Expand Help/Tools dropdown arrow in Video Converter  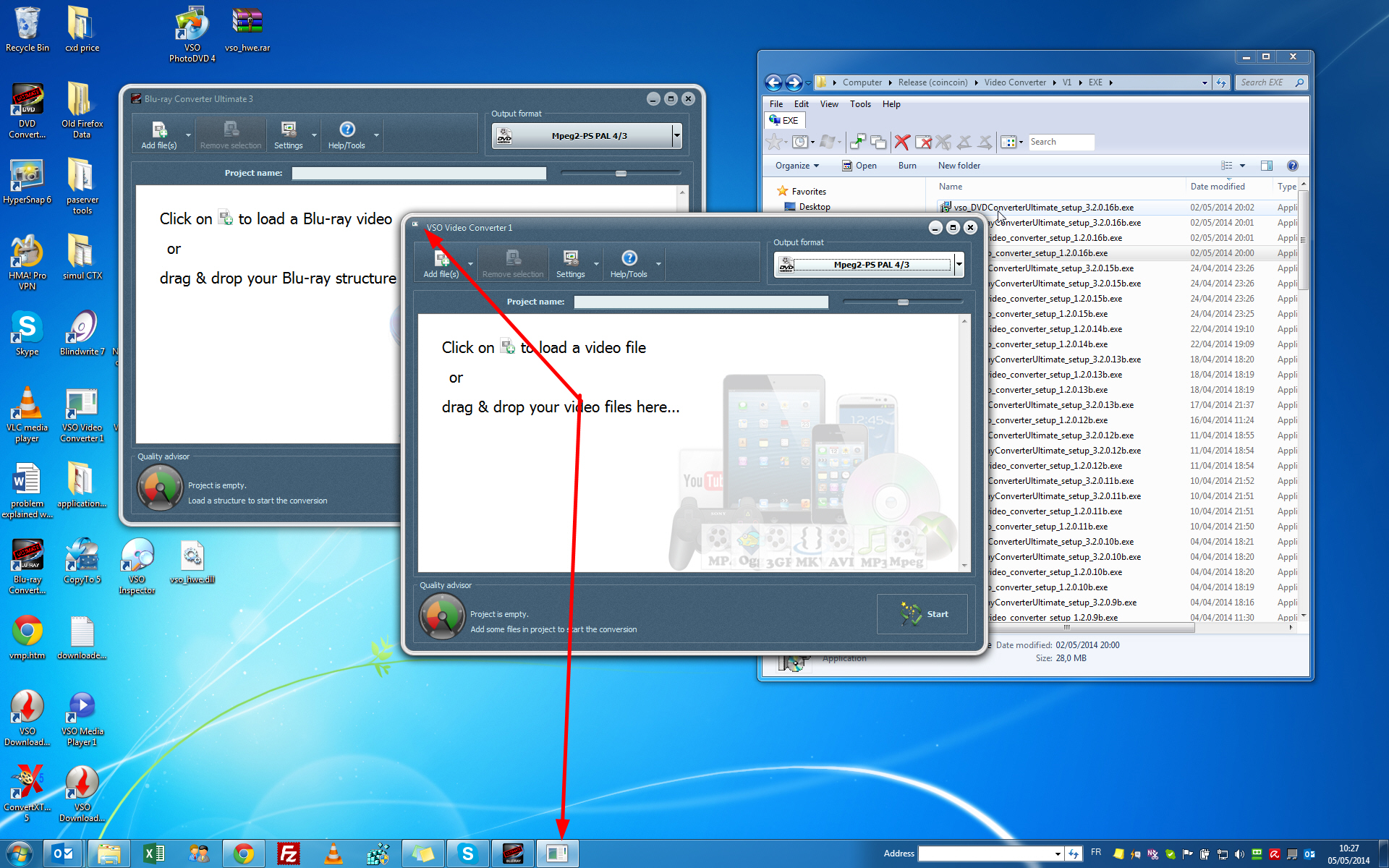click(x=659, y=264)
